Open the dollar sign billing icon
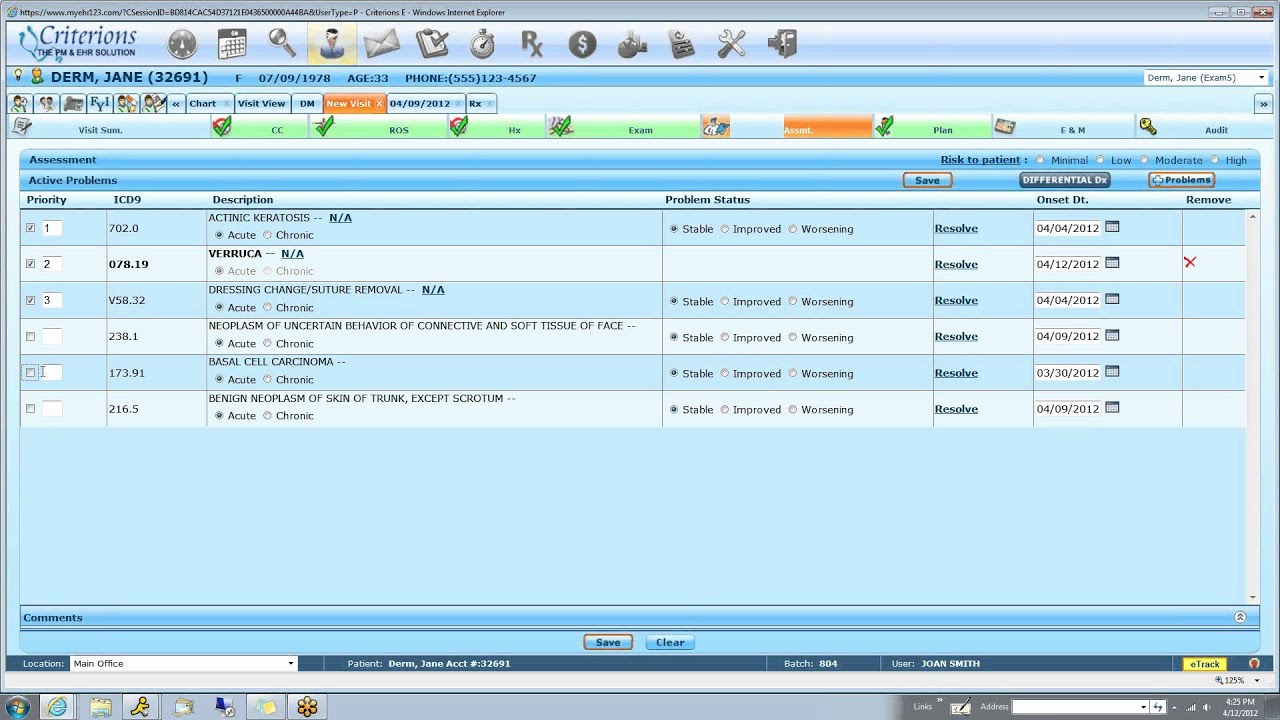 [x=582, y=44]
